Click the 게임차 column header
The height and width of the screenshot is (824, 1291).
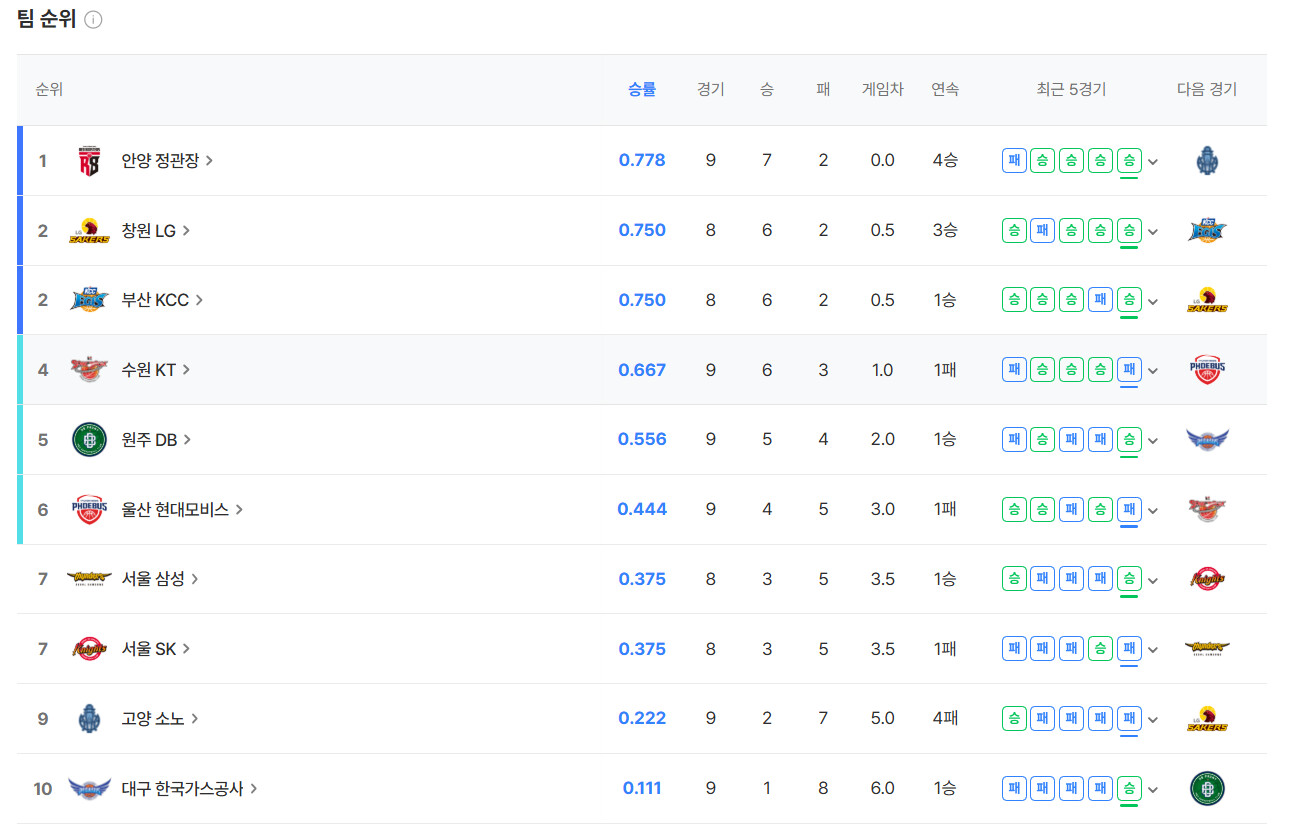(882, 90)
